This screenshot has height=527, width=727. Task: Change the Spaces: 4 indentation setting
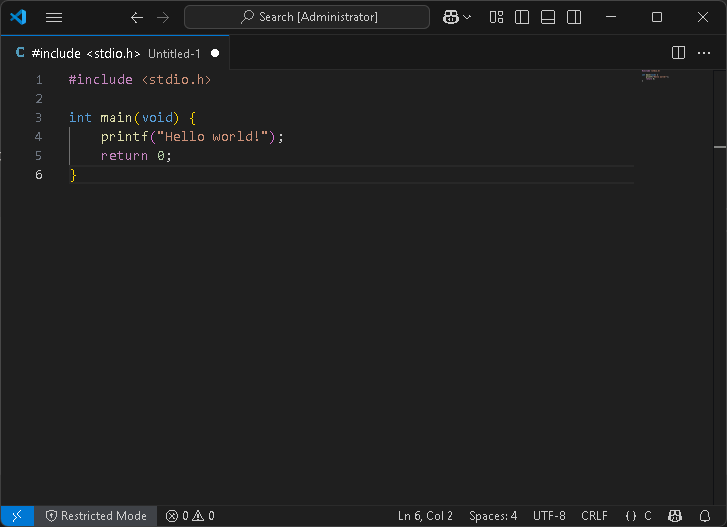[493, 516]
